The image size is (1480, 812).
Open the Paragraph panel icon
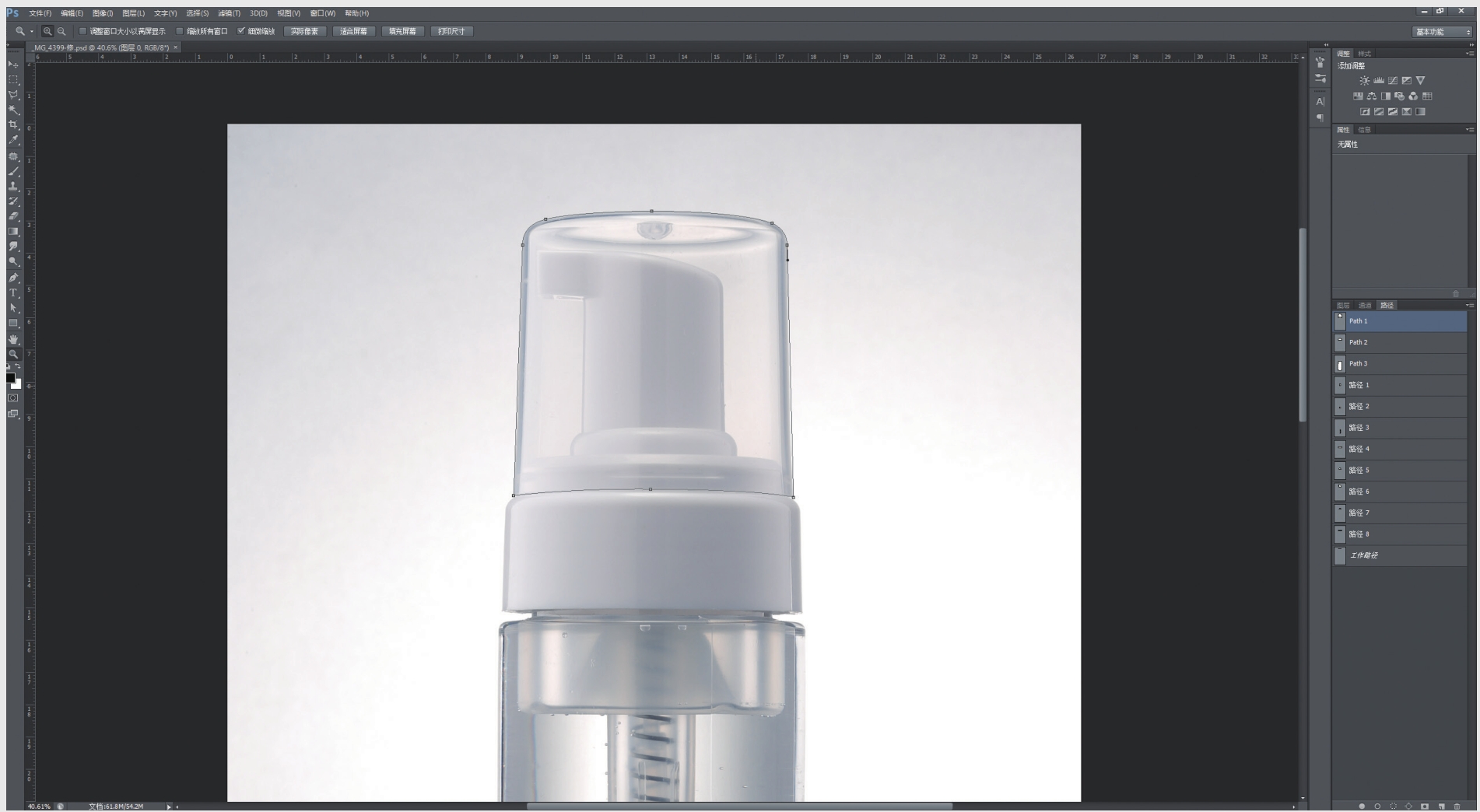1320,118
